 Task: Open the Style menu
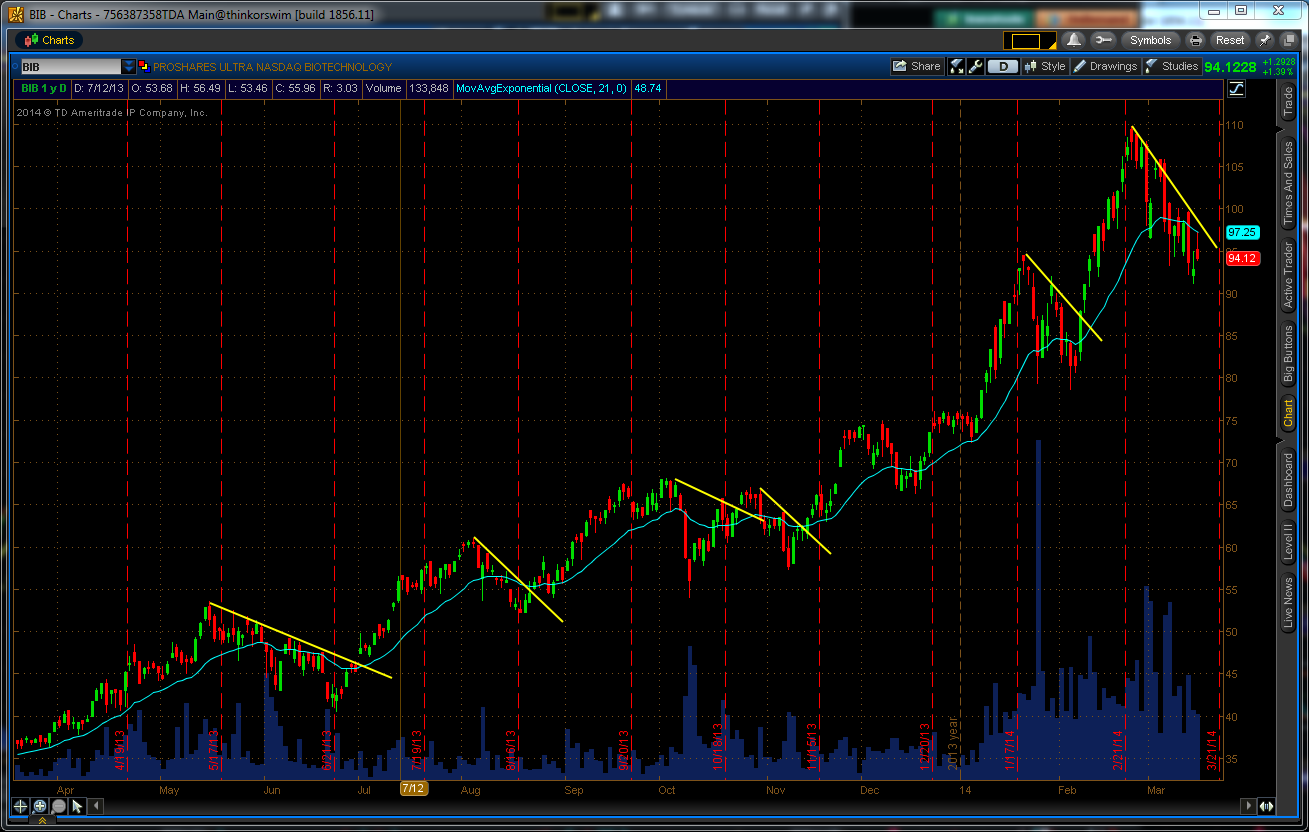coord(1045,67)
